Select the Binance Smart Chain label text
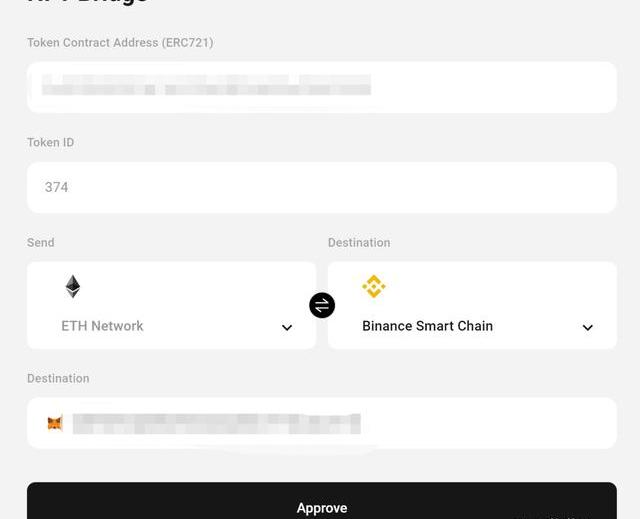Viewport: 640px width, 519px height. (x=427, y=326)
